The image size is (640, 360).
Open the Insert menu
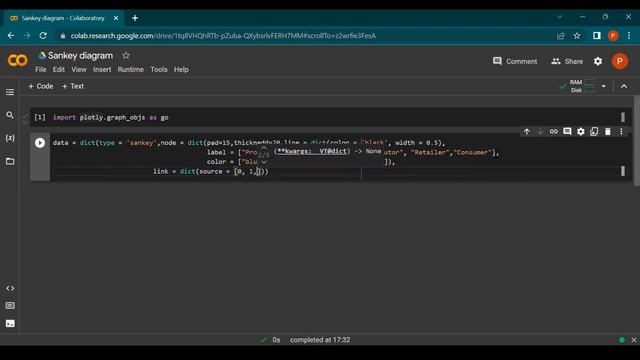(x=102, y=69)
